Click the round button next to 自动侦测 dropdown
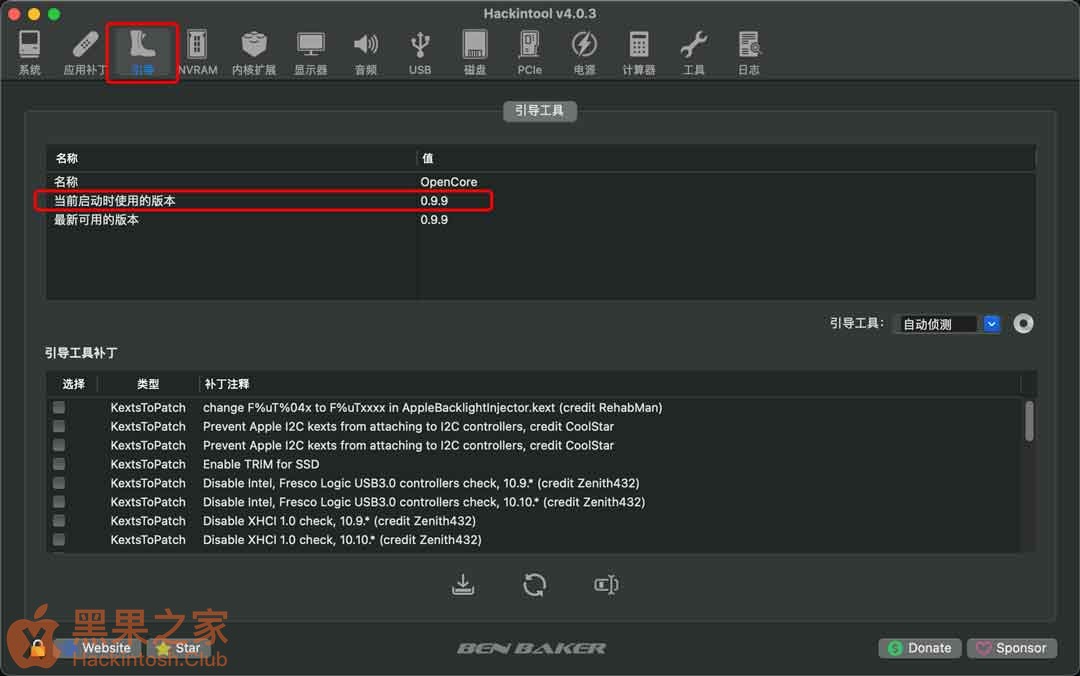The image size is (1080, 676). [x=1023, y=323]
